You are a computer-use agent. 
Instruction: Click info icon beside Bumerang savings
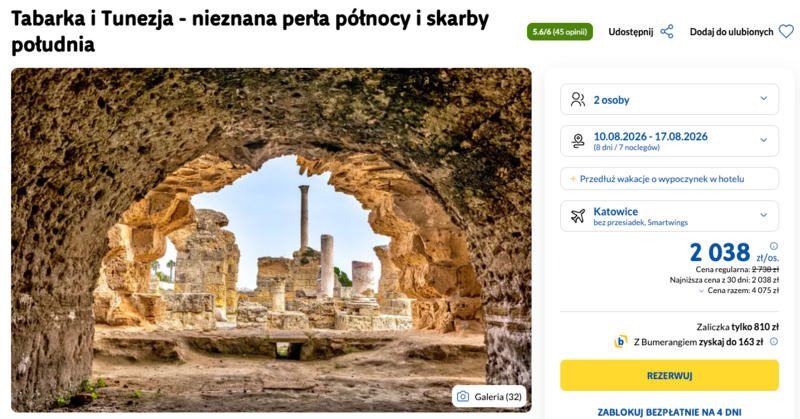(773, 342)
